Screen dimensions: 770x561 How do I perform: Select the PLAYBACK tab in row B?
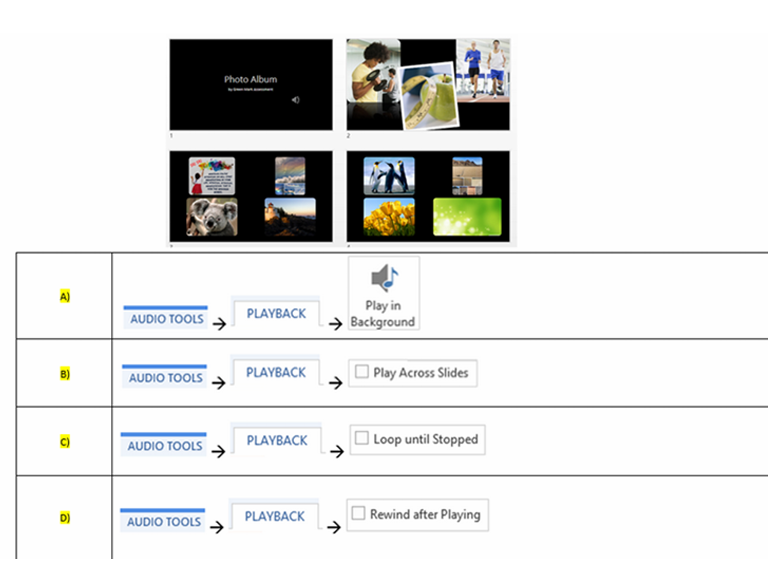276,372
